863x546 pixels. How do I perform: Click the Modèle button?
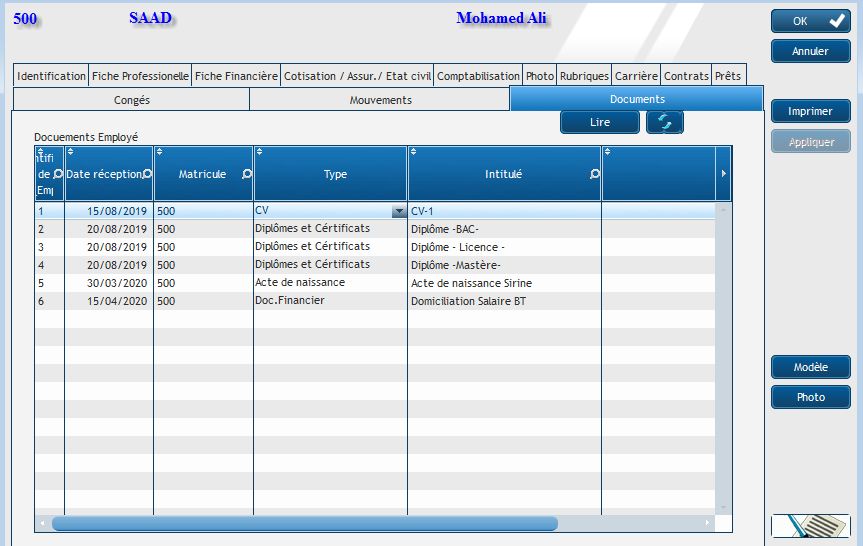click(x=810, y=367)
